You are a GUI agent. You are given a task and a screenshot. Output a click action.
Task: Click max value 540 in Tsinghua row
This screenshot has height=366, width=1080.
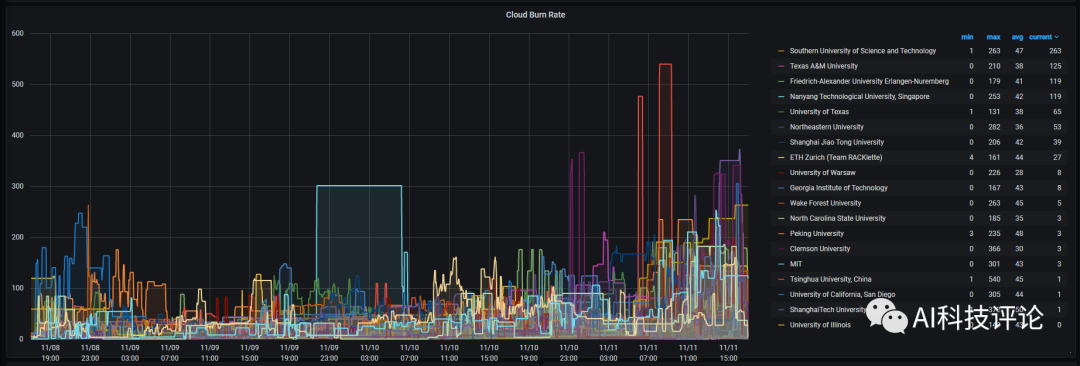pyautogui.click(x=994, y=278)
